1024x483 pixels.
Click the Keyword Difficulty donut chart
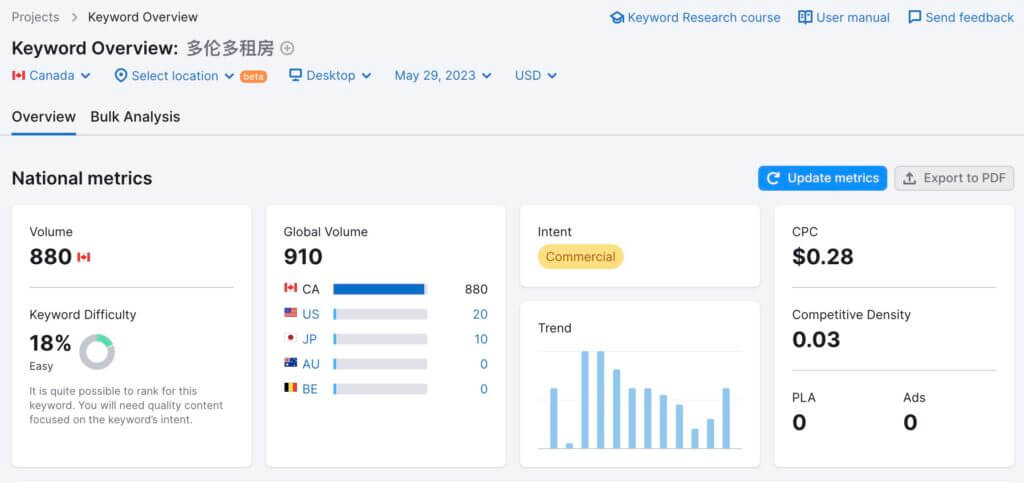(97, 352)
